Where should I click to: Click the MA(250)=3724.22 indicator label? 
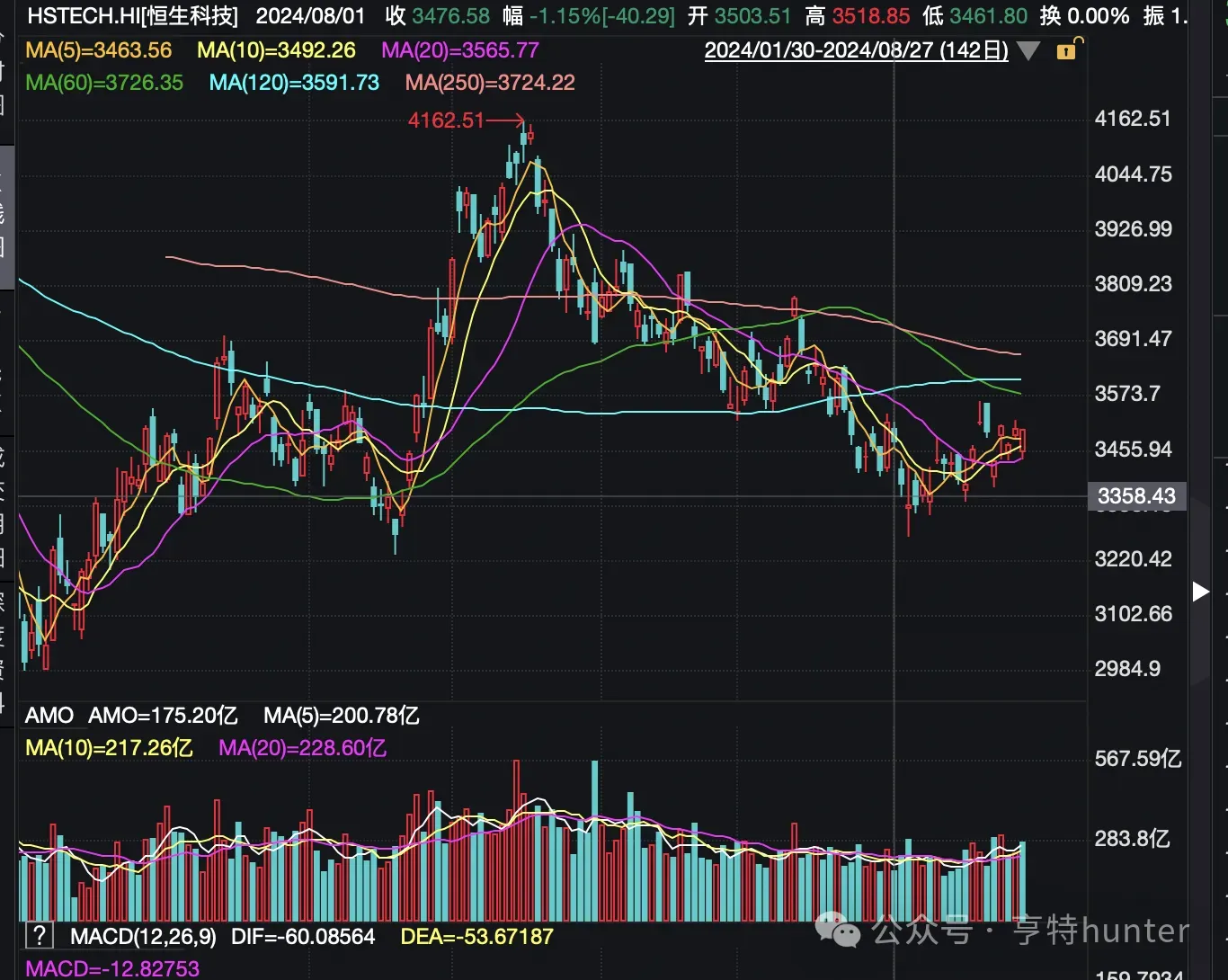tap(490, 83)
